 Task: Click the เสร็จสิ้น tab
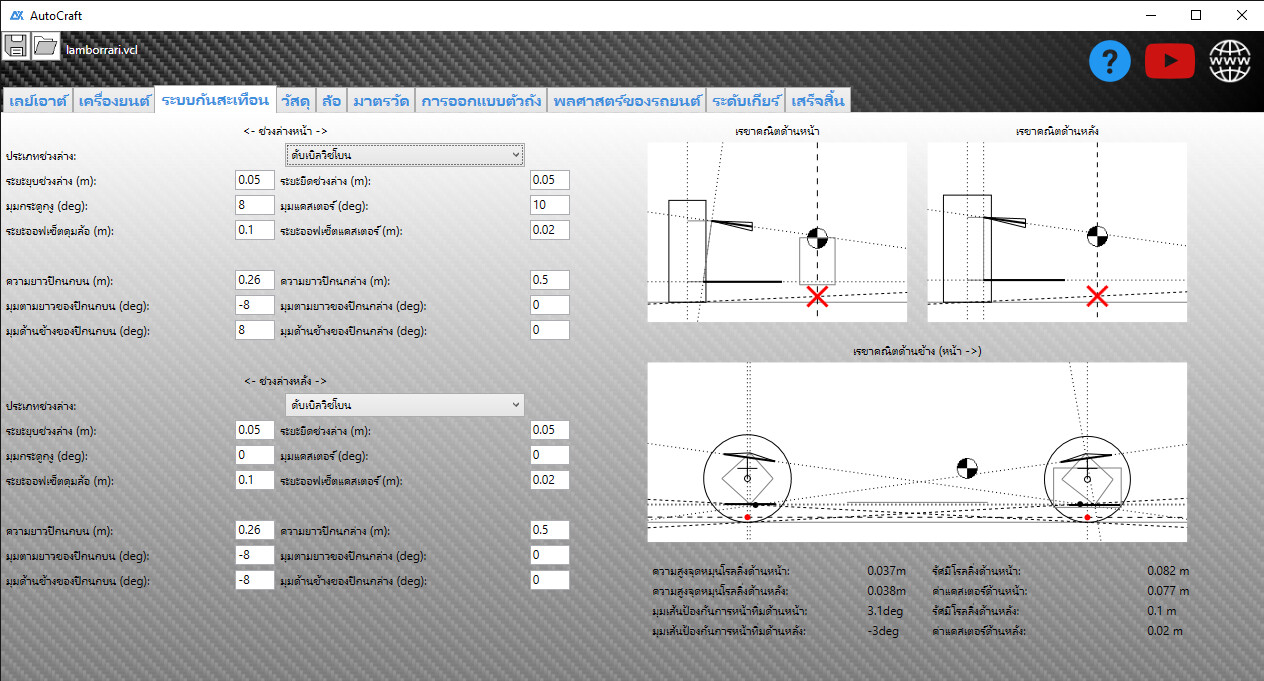818,101
